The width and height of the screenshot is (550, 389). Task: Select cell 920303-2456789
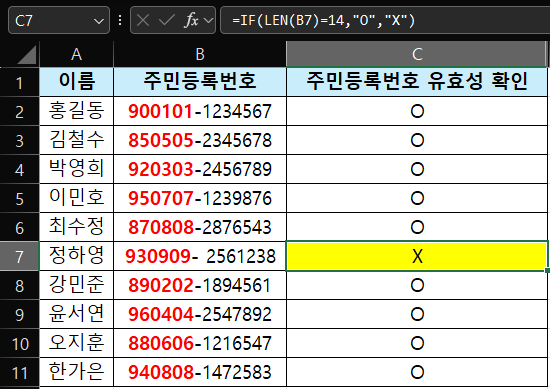[200, 169]
